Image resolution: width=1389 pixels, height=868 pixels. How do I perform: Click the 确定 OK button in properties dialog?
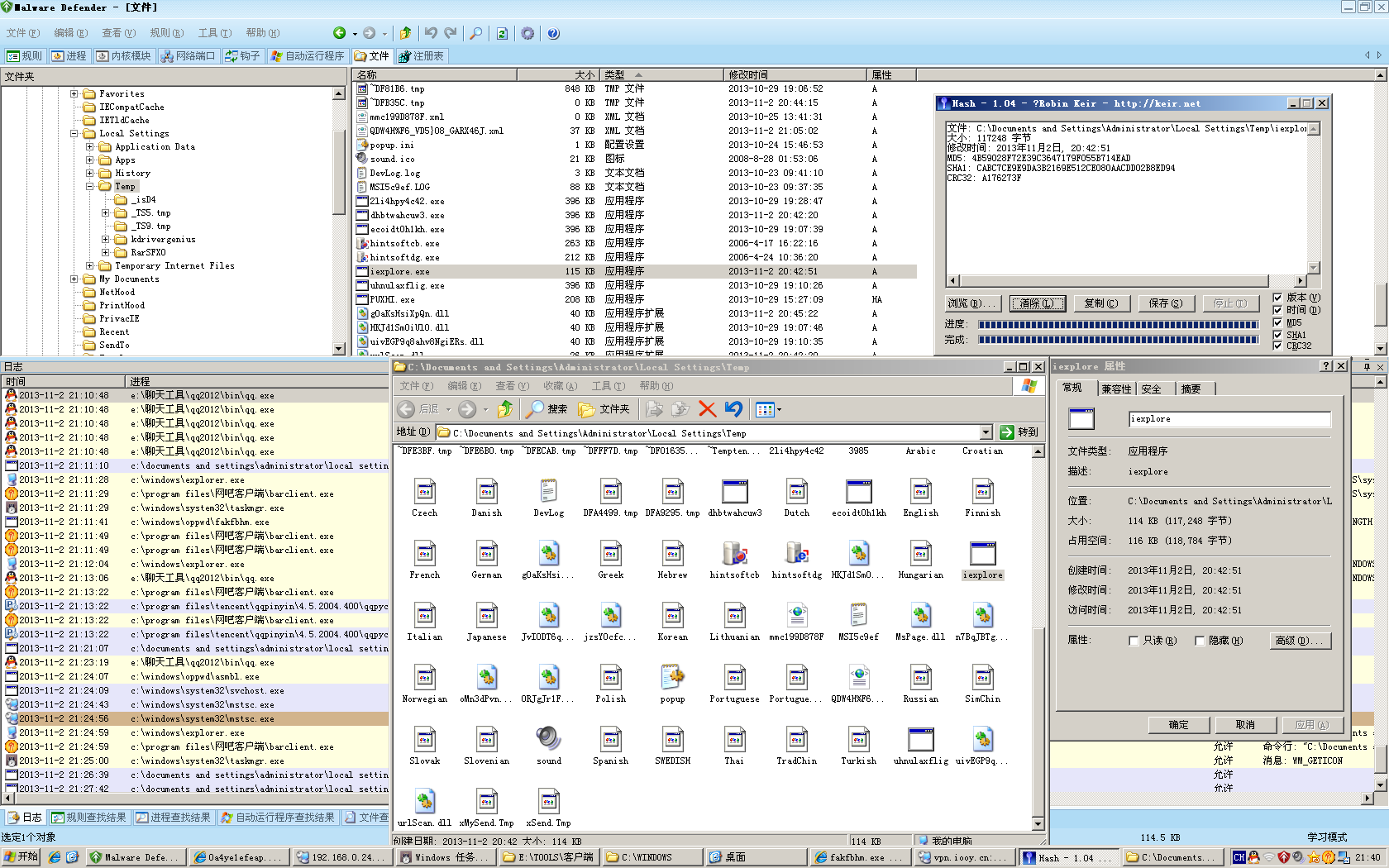pos(1178,725)
